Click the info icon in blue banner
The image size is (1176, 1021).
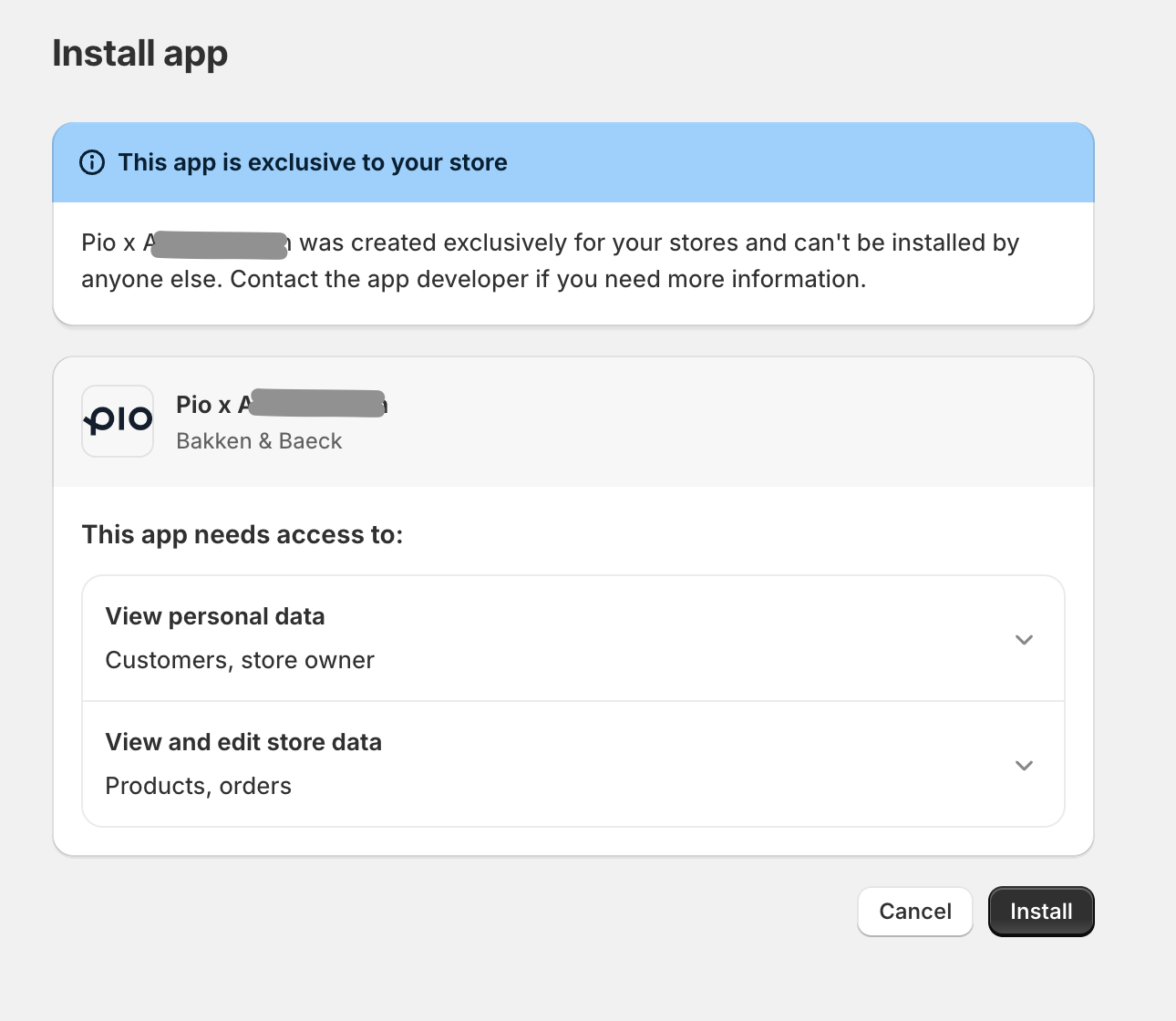click(x=92, y=162)
